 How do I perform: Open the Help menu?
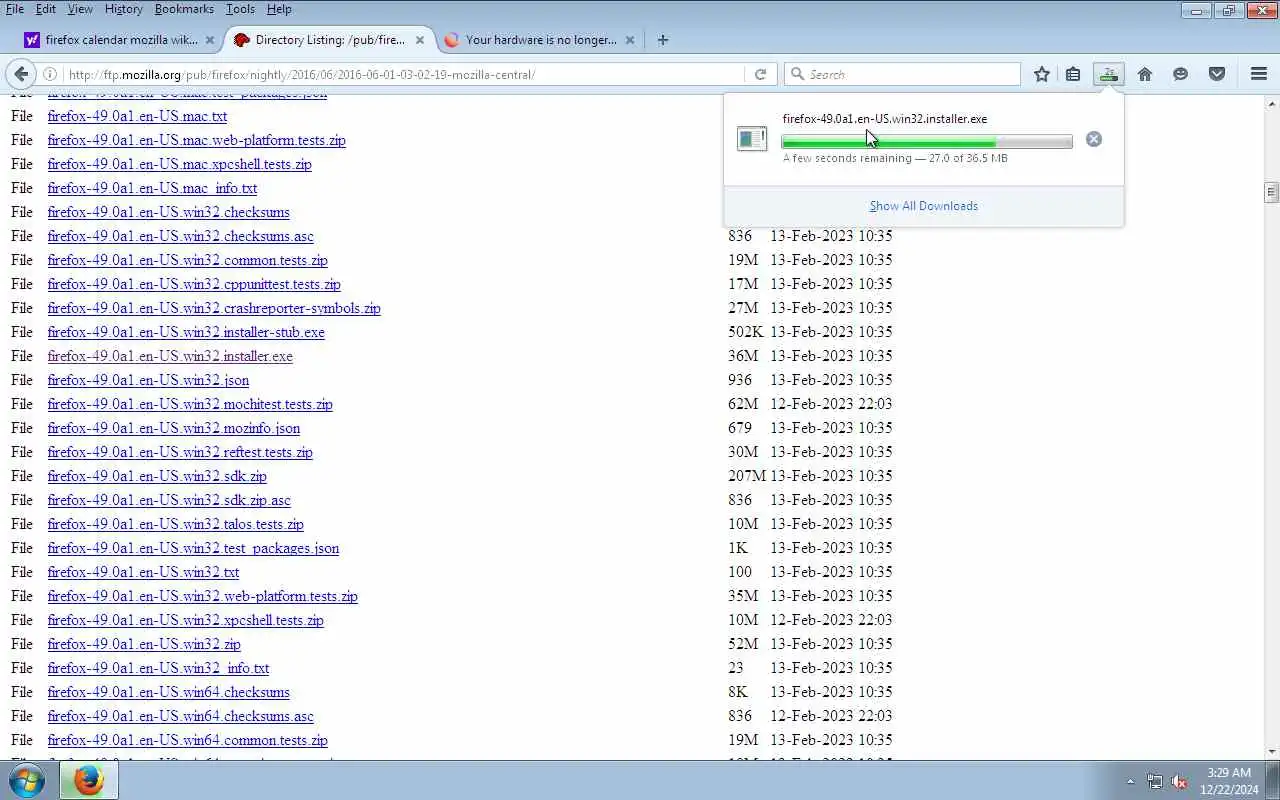[279, 9]
